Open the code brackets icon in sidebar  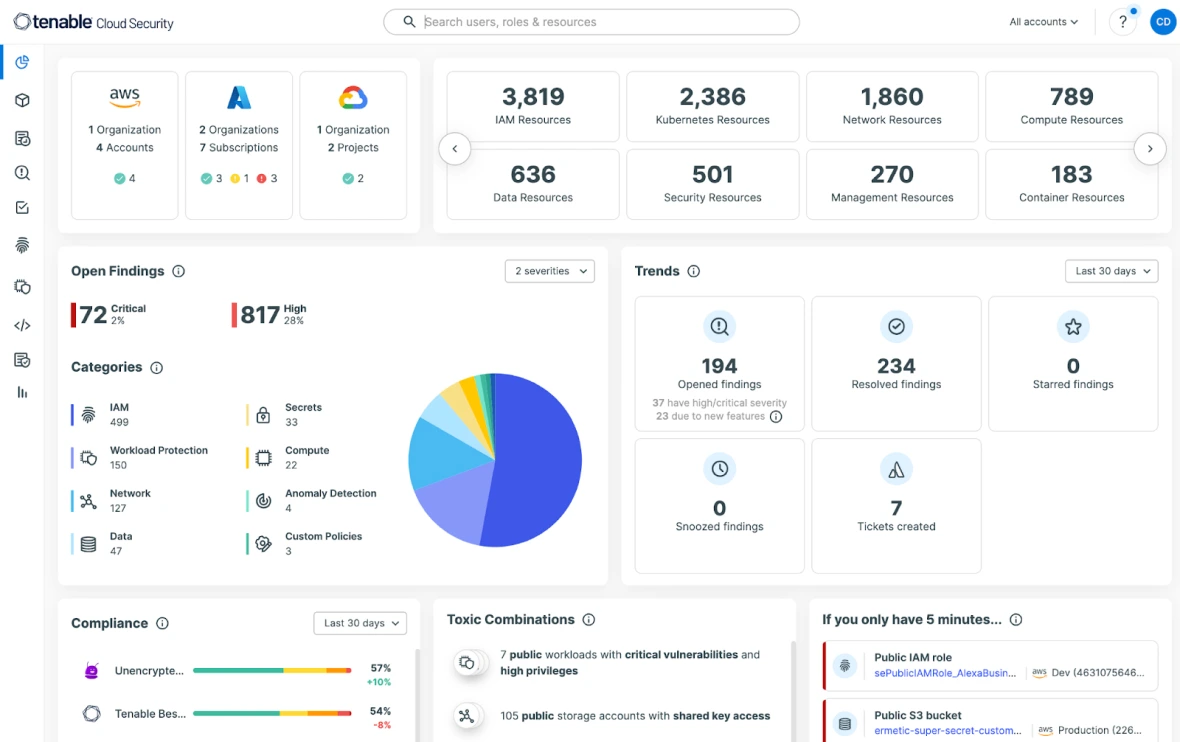click(x=22, y=325)
